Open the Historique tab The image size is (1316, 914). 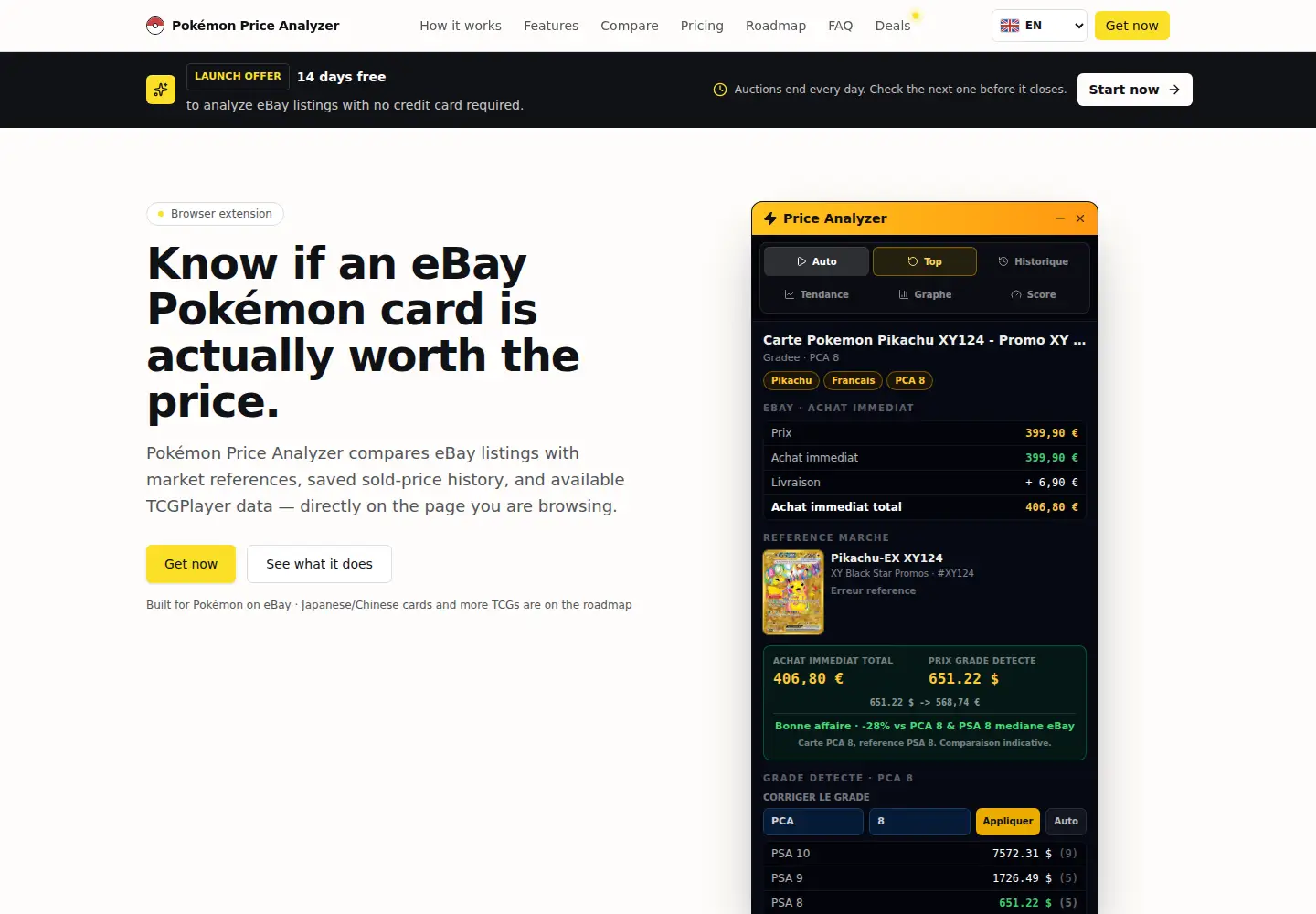(x=1033, y=261)
